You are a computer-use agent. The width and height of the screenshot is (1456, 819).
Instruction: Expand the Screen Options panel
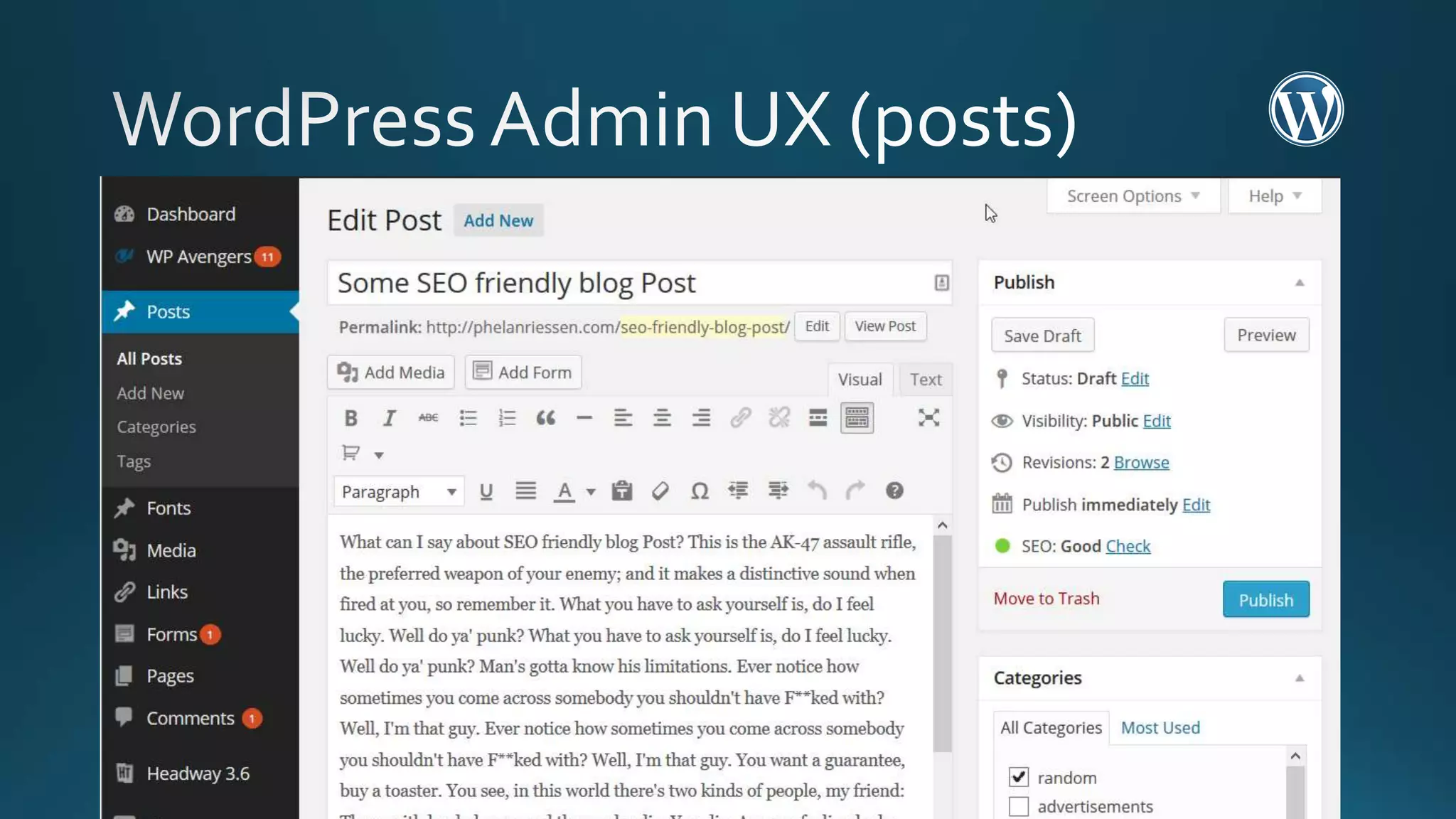coord(1133,196)
